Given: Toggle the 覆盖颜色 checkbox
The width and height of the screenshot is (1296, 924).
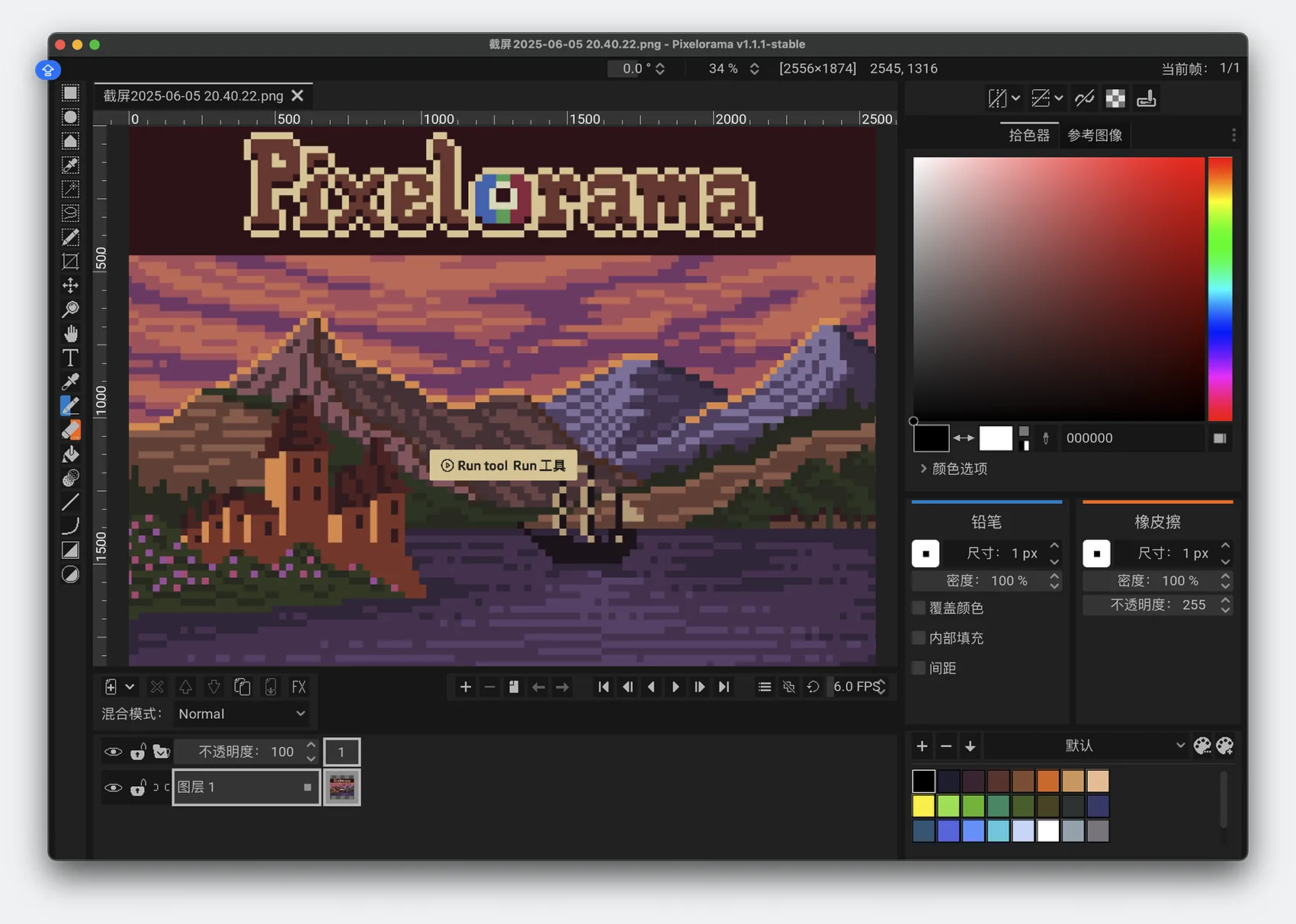Looking at the screenshot, I should coord(919,608).
